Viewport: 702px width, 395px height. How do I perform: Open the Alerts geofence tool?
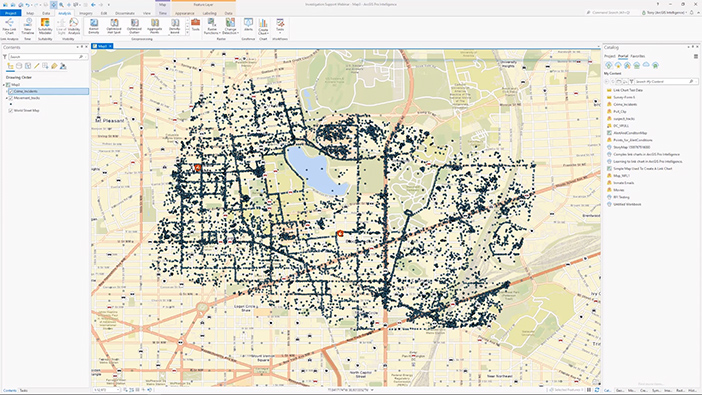coord(248,25)
